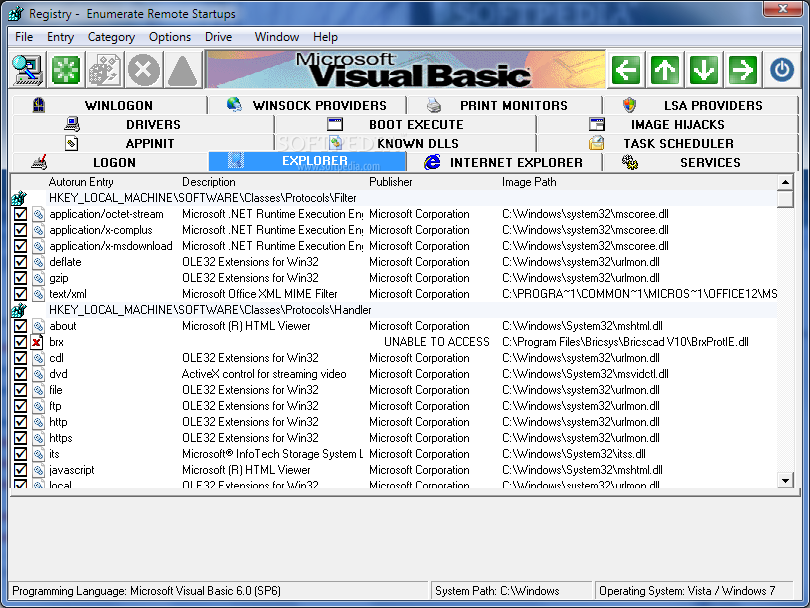The height and width of the screenshot is (608, 810).
Task: Click the red X file icon for brx
Action: coord(37,342)
